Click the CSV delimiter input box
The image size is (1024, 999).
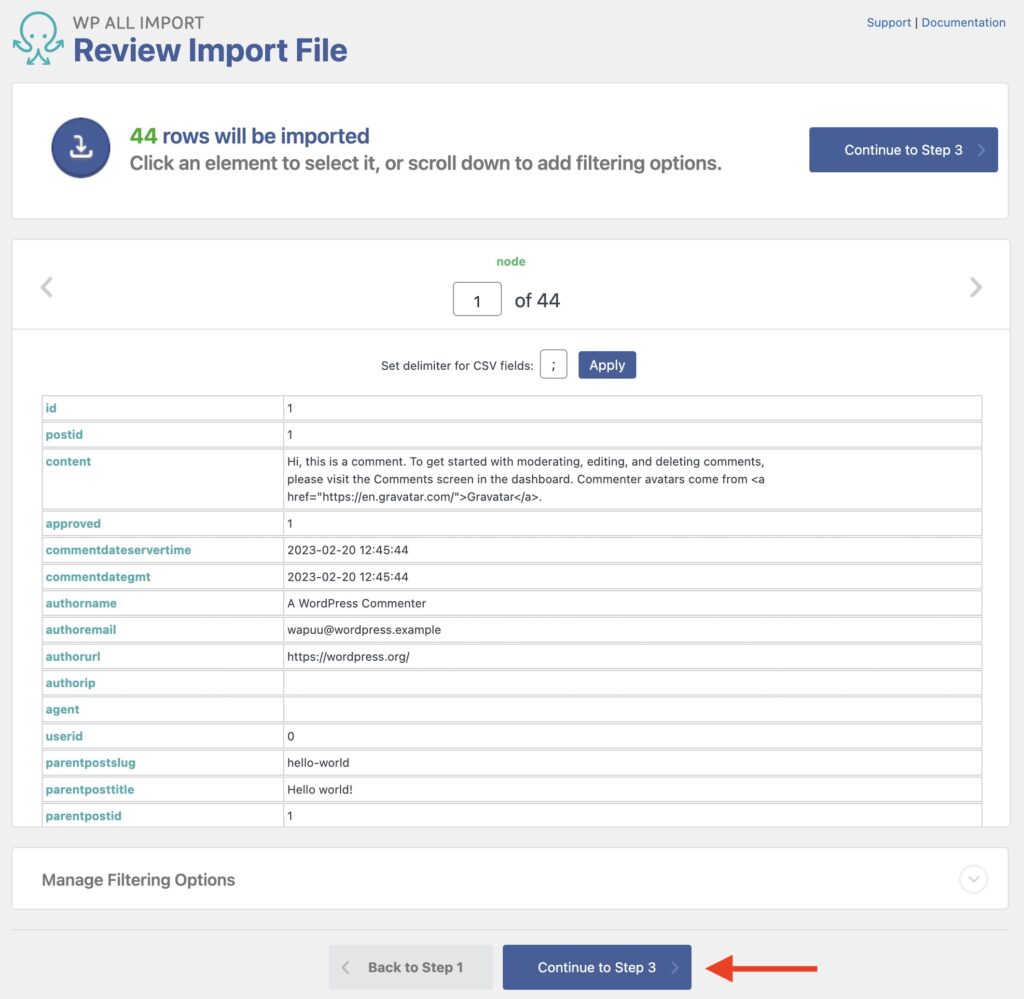coord(553,365)
